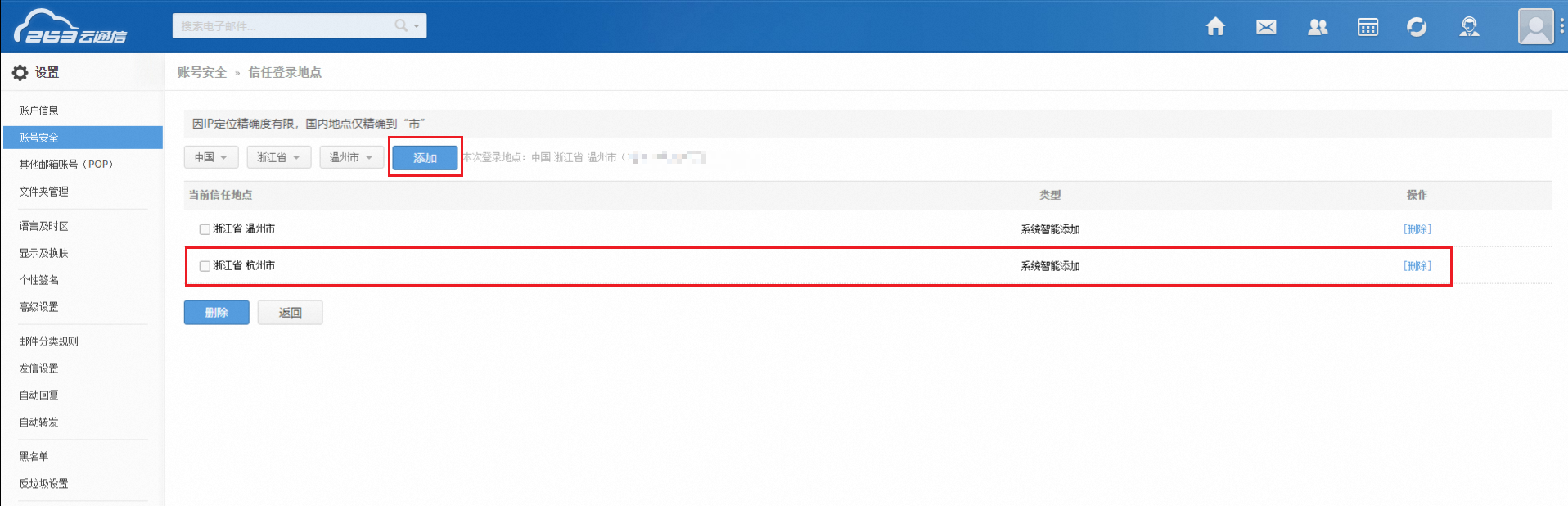Image resolution: width=1568 pixels, height=506 pixels.
Task: Expand the 浙江省 province dropdown
Action: pyautogui.click(x=278, y=157)
